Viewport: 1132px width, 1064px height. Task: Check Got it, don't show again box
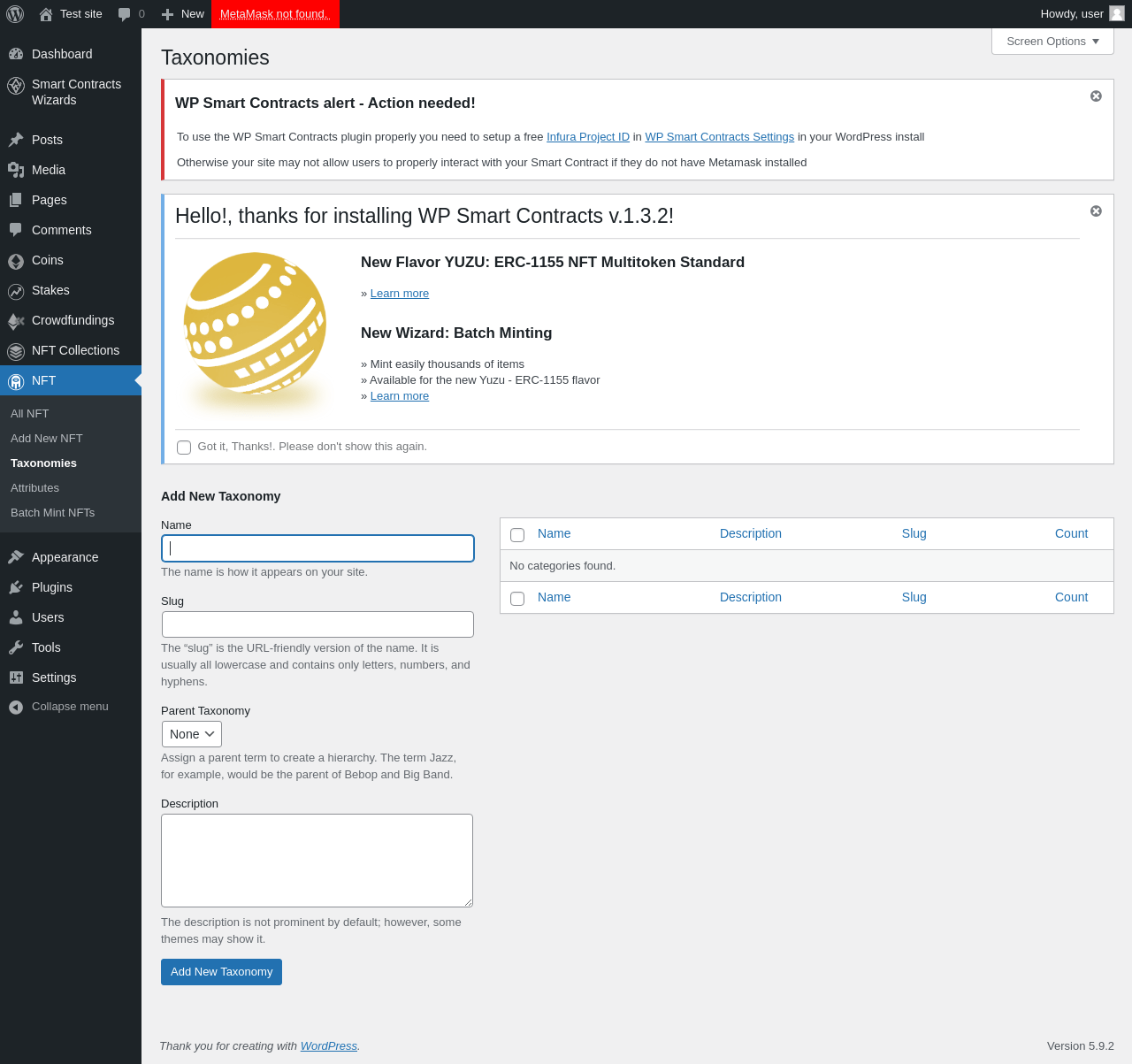click(x=184, y=448)
